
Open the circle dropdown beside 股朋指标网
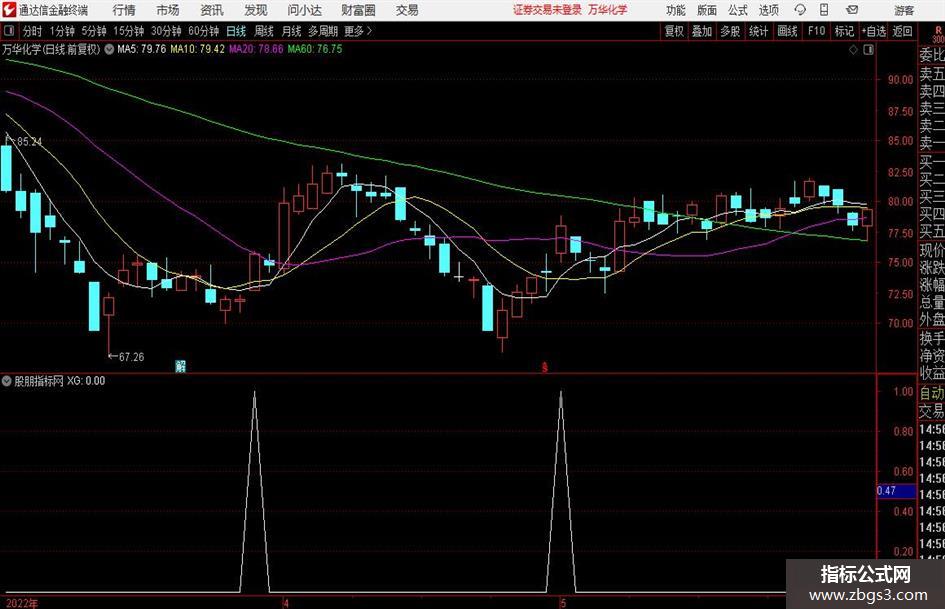[x=7, y=381]
